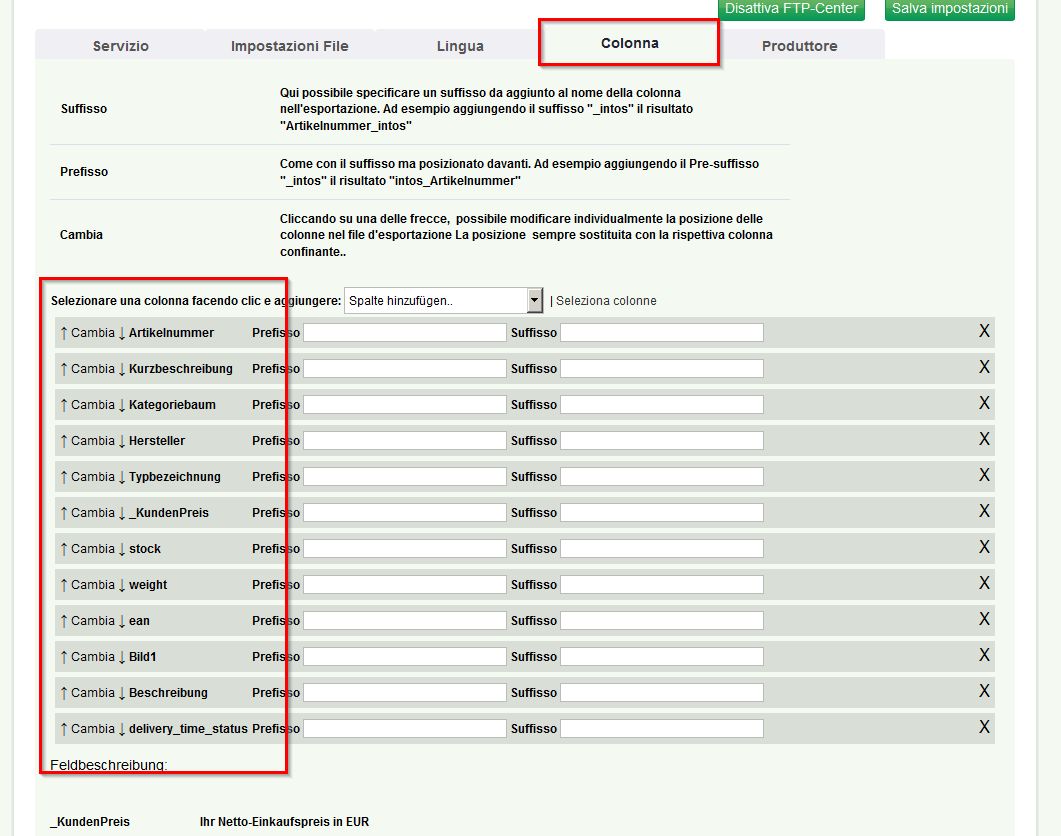Focus Prefisso field for stock
Viewport: 1061px width, 836px height.
[405, 548]
